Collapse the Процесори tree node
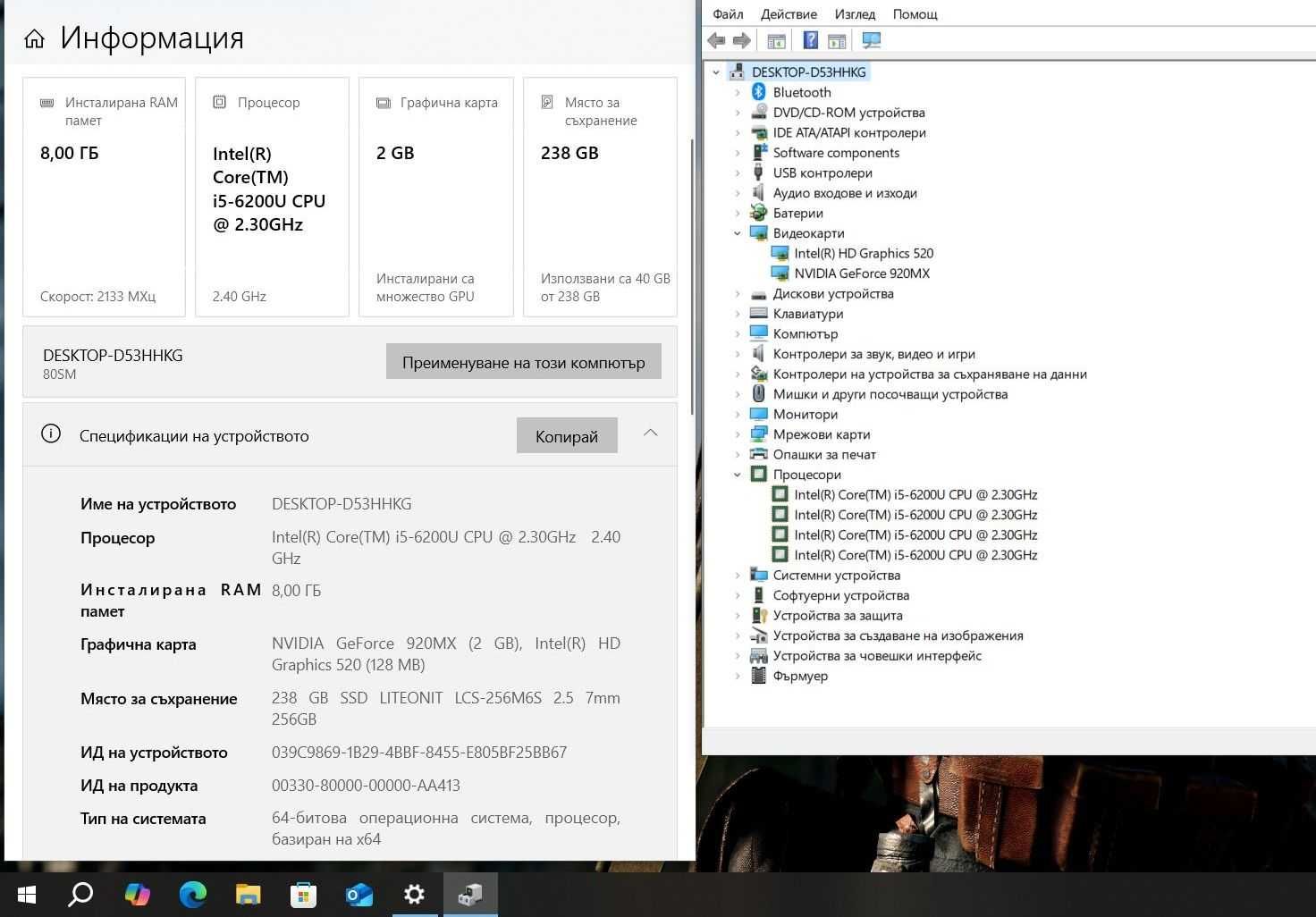This screenshot has width=1316, height=917. 738,475
